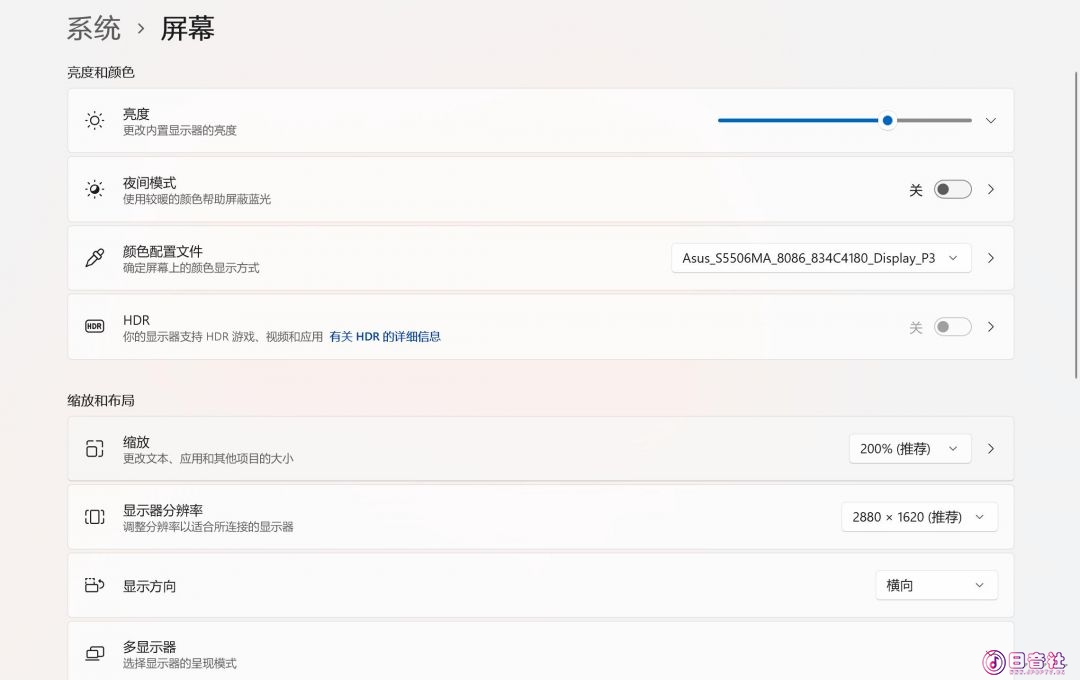Open the 200% scale dropdown

909,449
